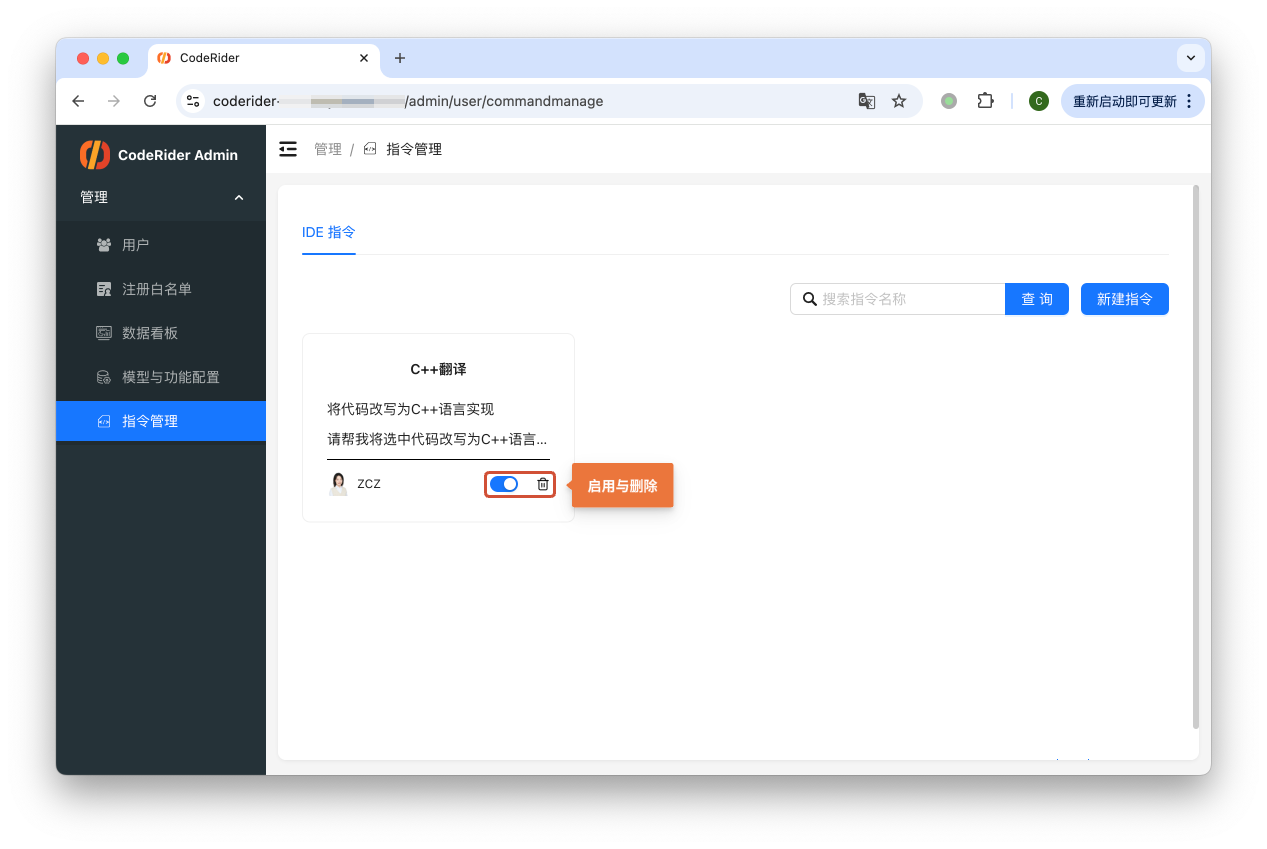
Task: Collapse the sidebar with the menu fold icon
Action: 288,149
